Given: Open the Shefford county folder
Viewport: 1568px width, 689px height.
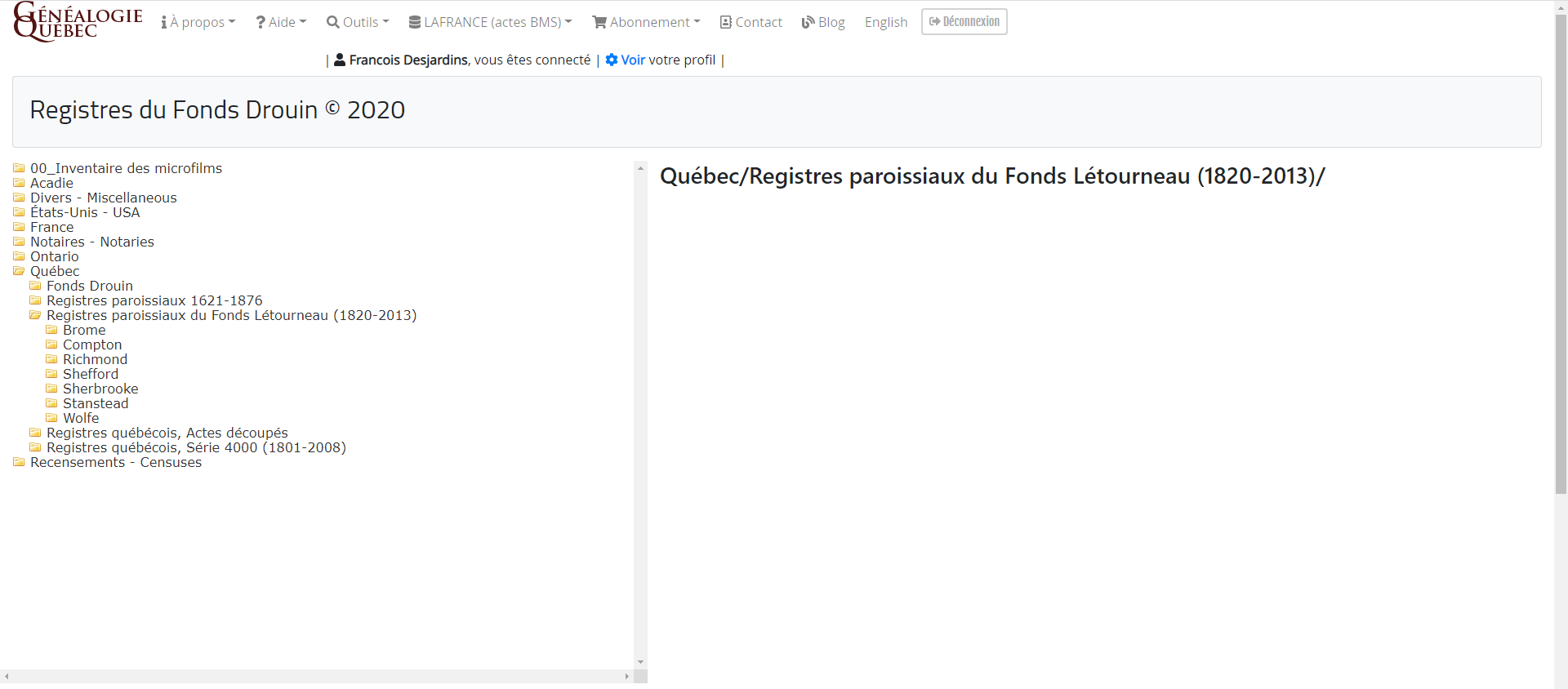Looking at the screenshot, I should [91, 374].
